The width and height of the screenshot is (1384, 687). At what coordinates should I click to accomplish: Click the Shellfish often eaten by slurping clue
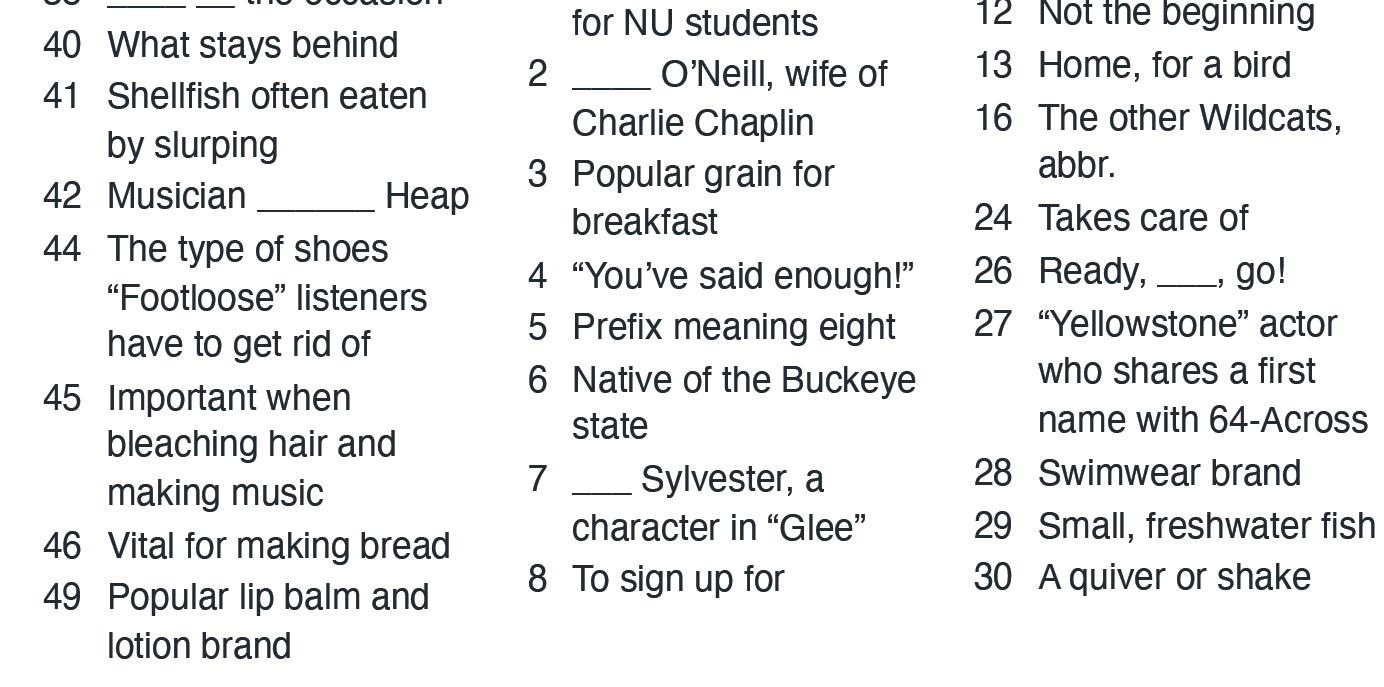click(235, 120)
